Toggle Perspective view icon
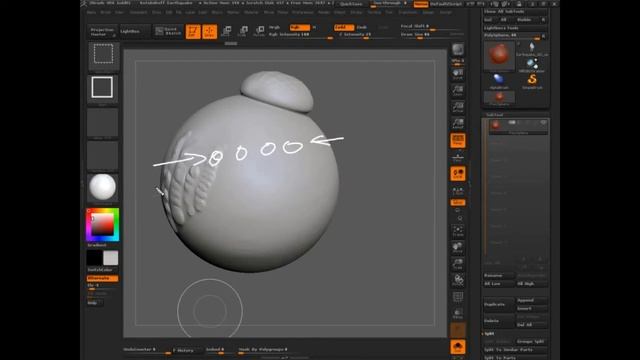Viewport: 640px width, 360px height. coord(458,140)
